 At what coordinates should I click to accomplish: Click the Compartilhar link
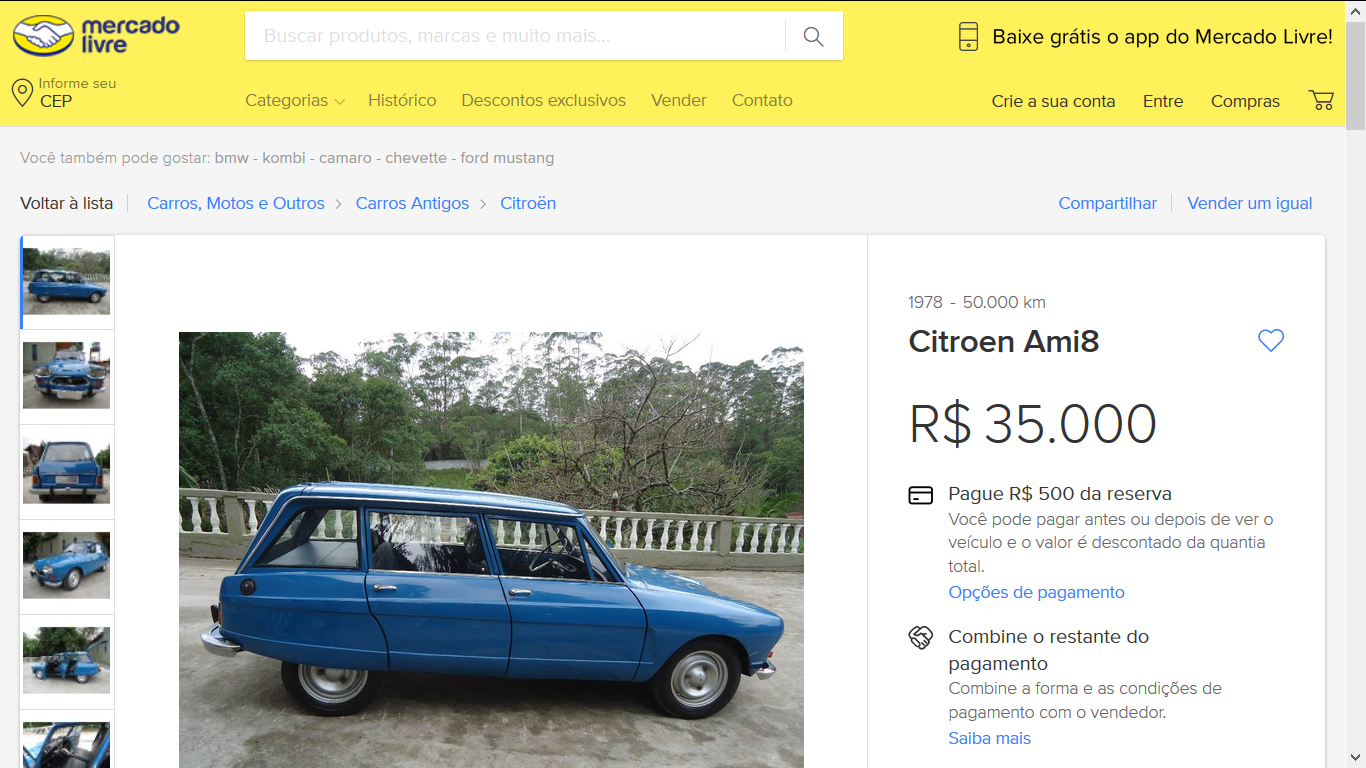pos(1108,203)
